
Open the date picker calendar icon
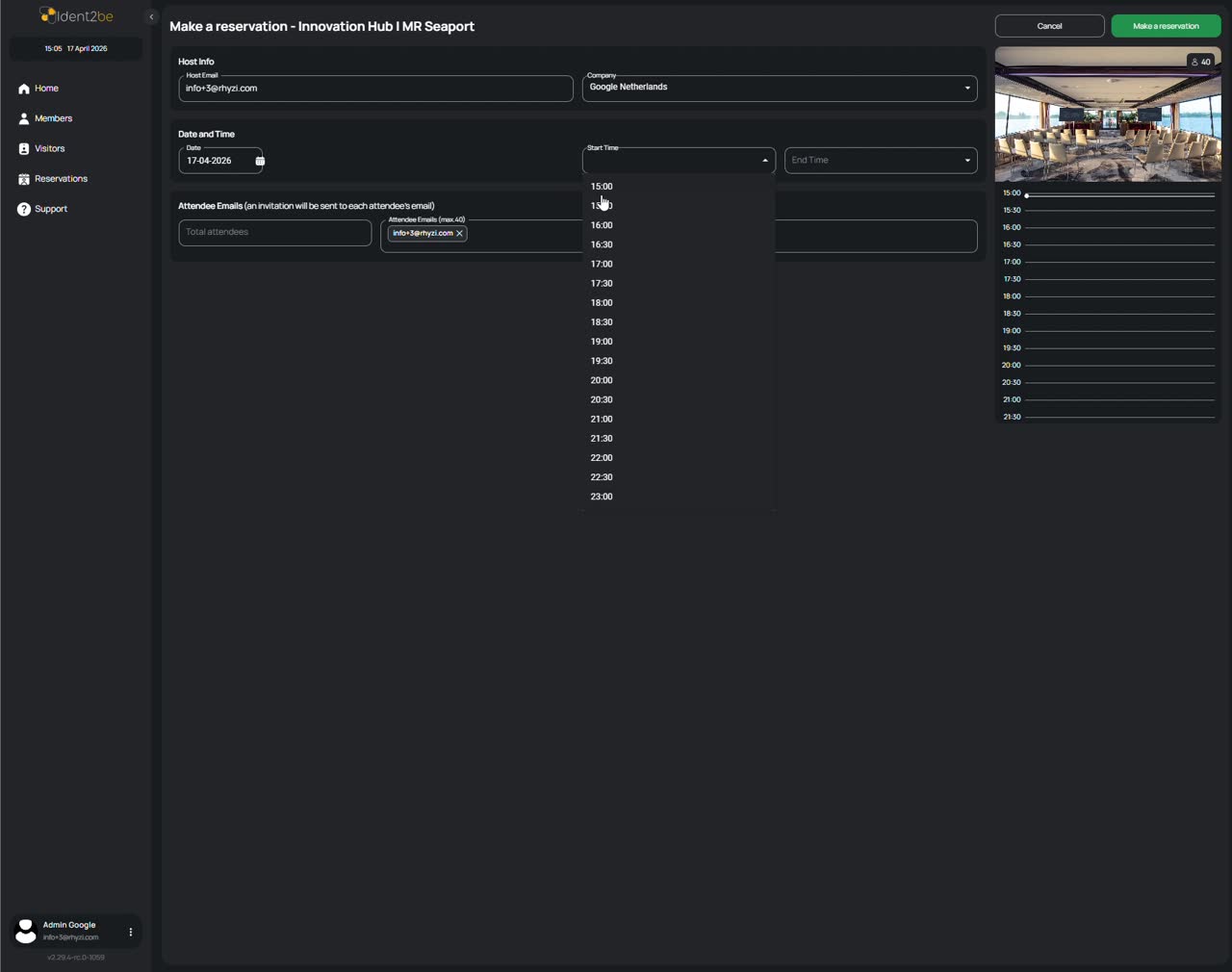[x=260, y=161]
